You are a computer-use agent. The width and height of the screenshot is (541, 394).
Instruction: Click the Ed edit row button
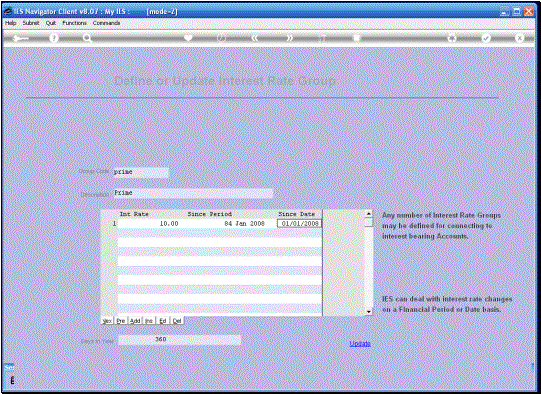click(163, 321)
